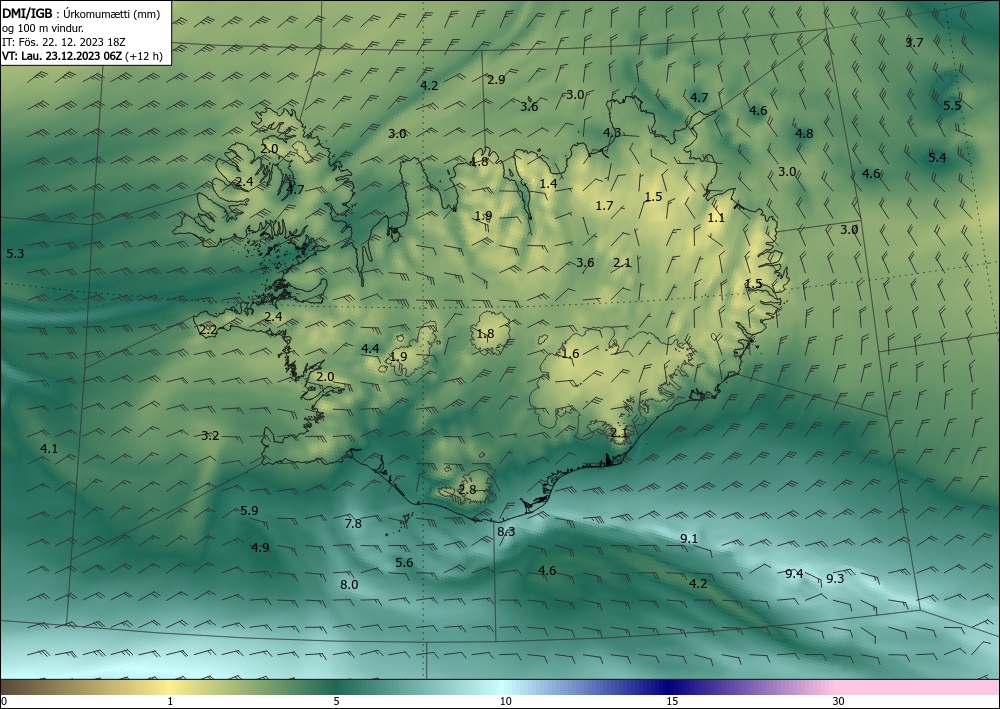Click the 10 label on the color scale
Image resolution: width=1000 pixels, height=709 pixels.
click(506, 702)
